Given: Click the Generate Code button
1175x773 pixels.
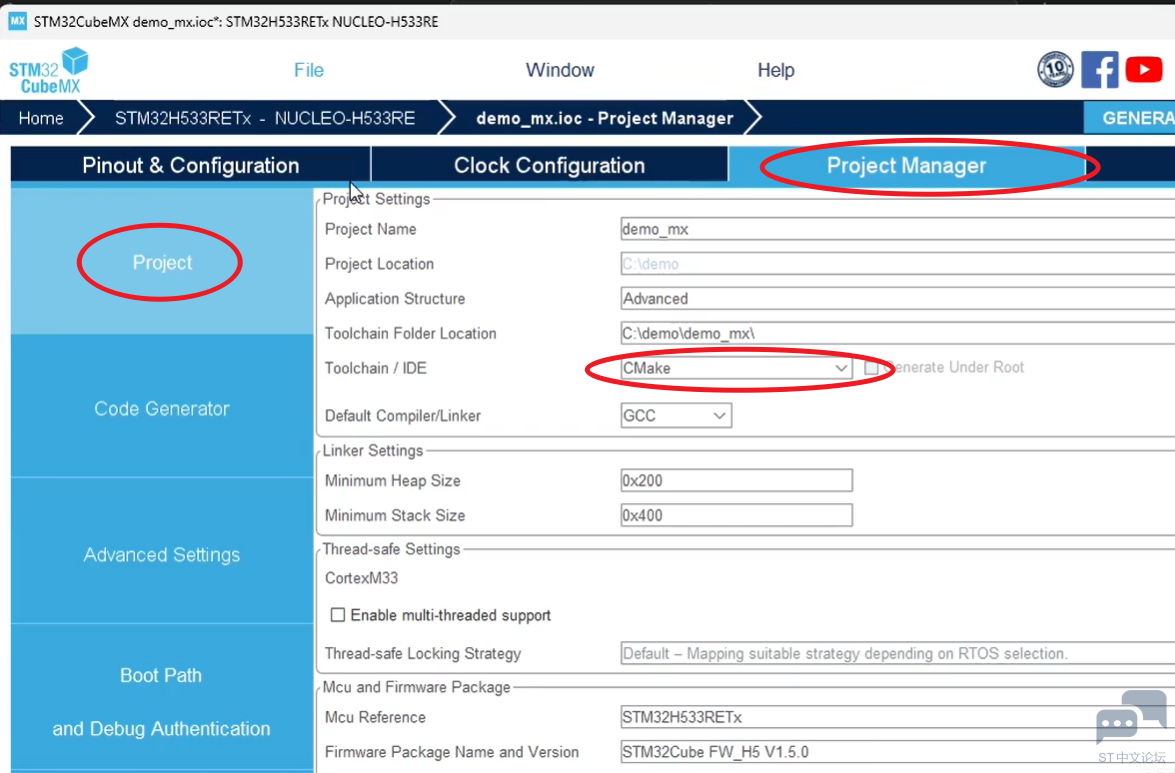Looking at the screenshot, I should coord(1130,118).
